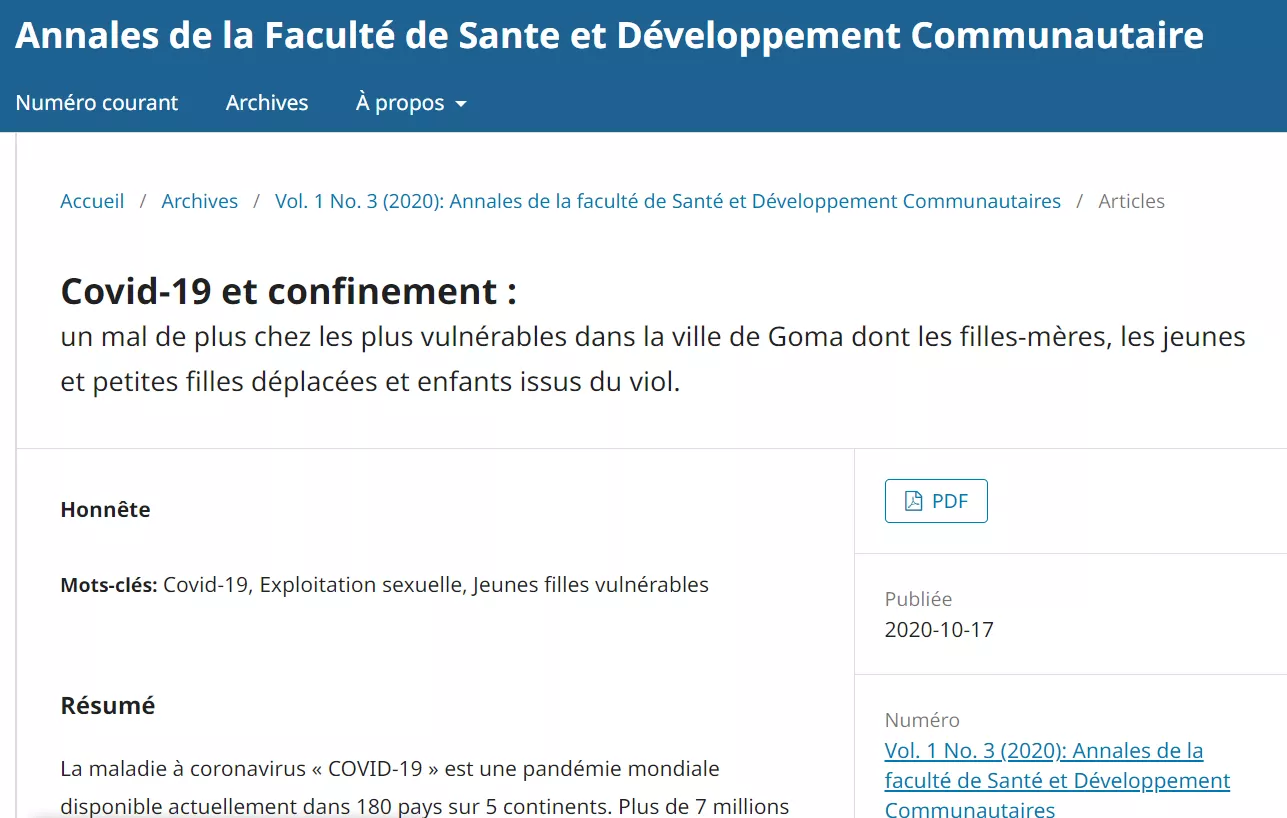Click the publication date 2020-10-17
This screenshot has height=818, width=1287.
[939, 630]
